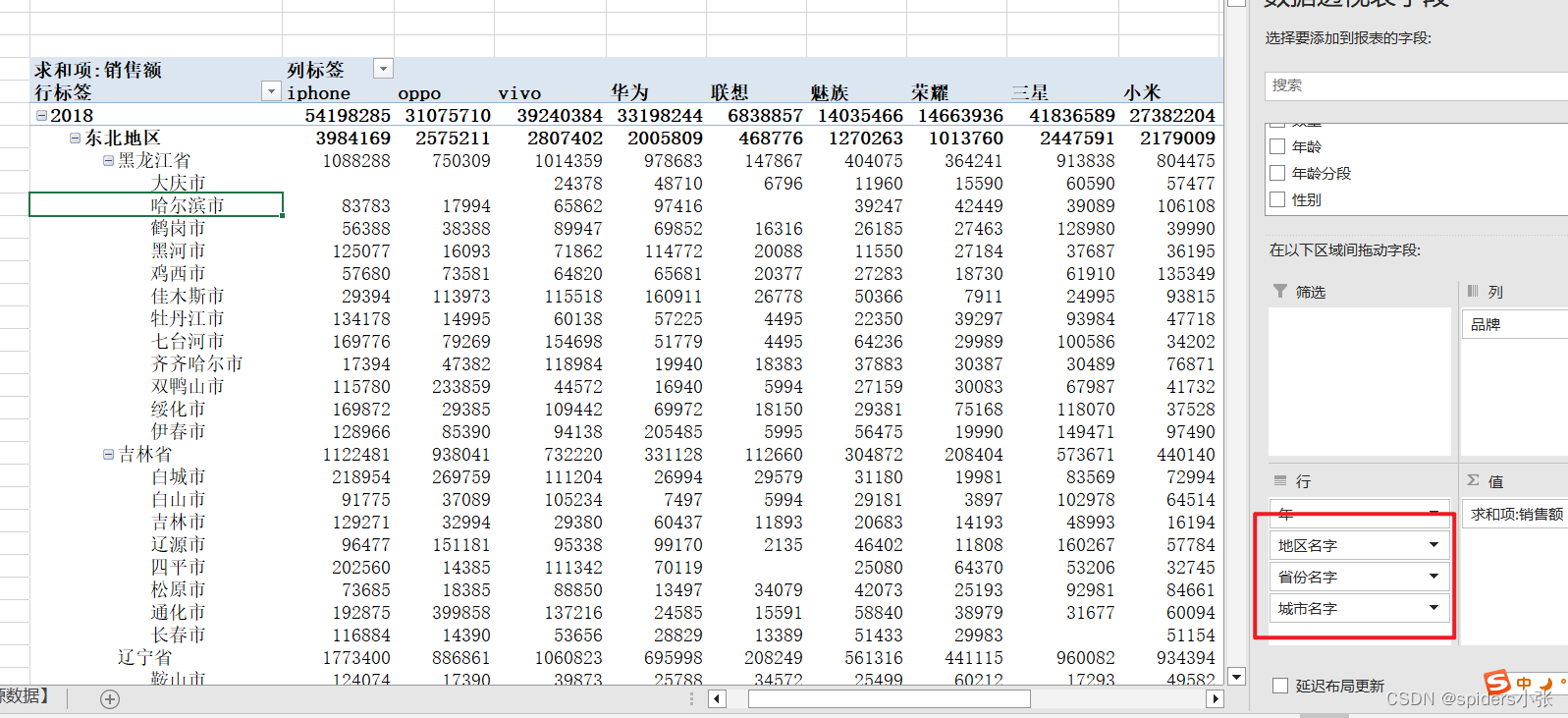
Task: Select the 七台河市 row label
Action: (x=188, y=341)
